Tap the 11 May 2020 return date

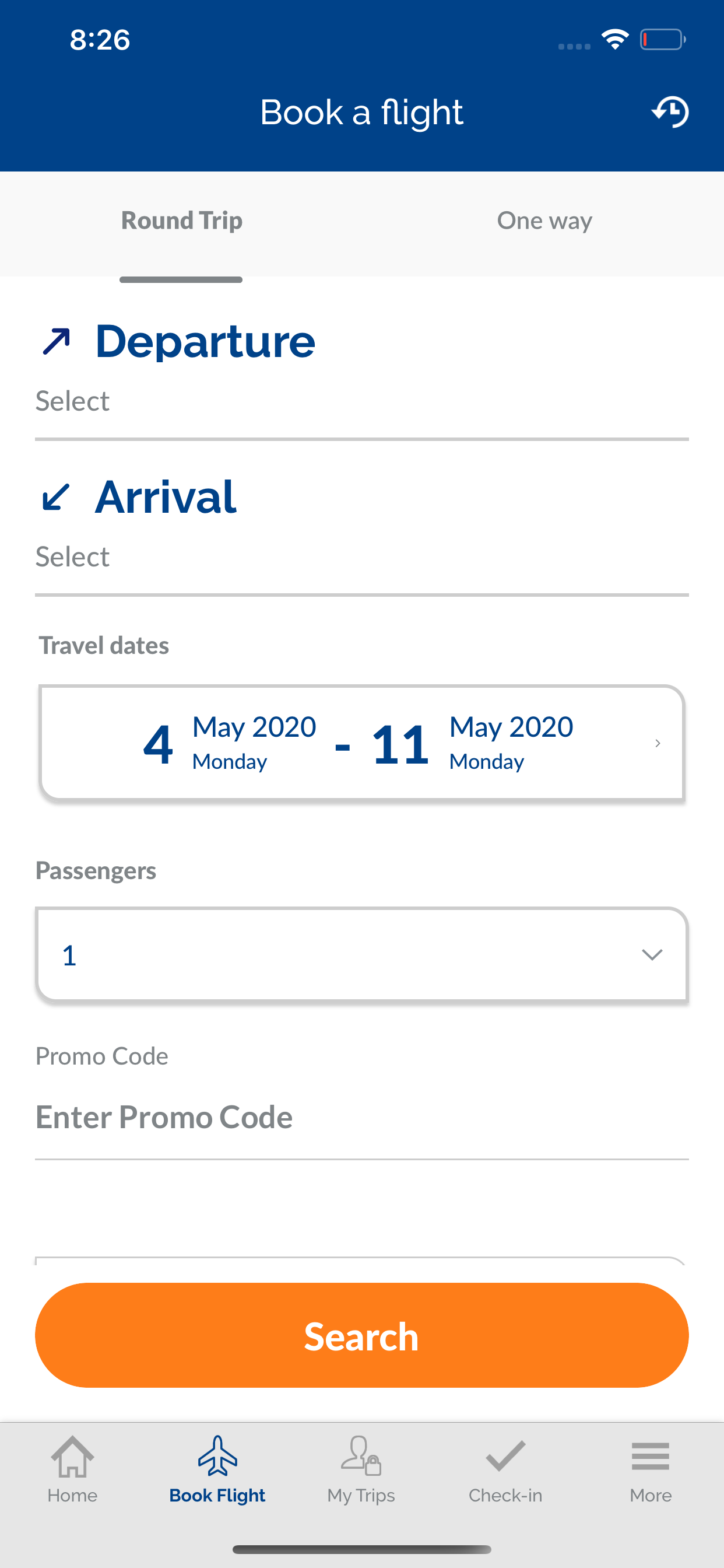pyautogui.click(x=473, y=743)
